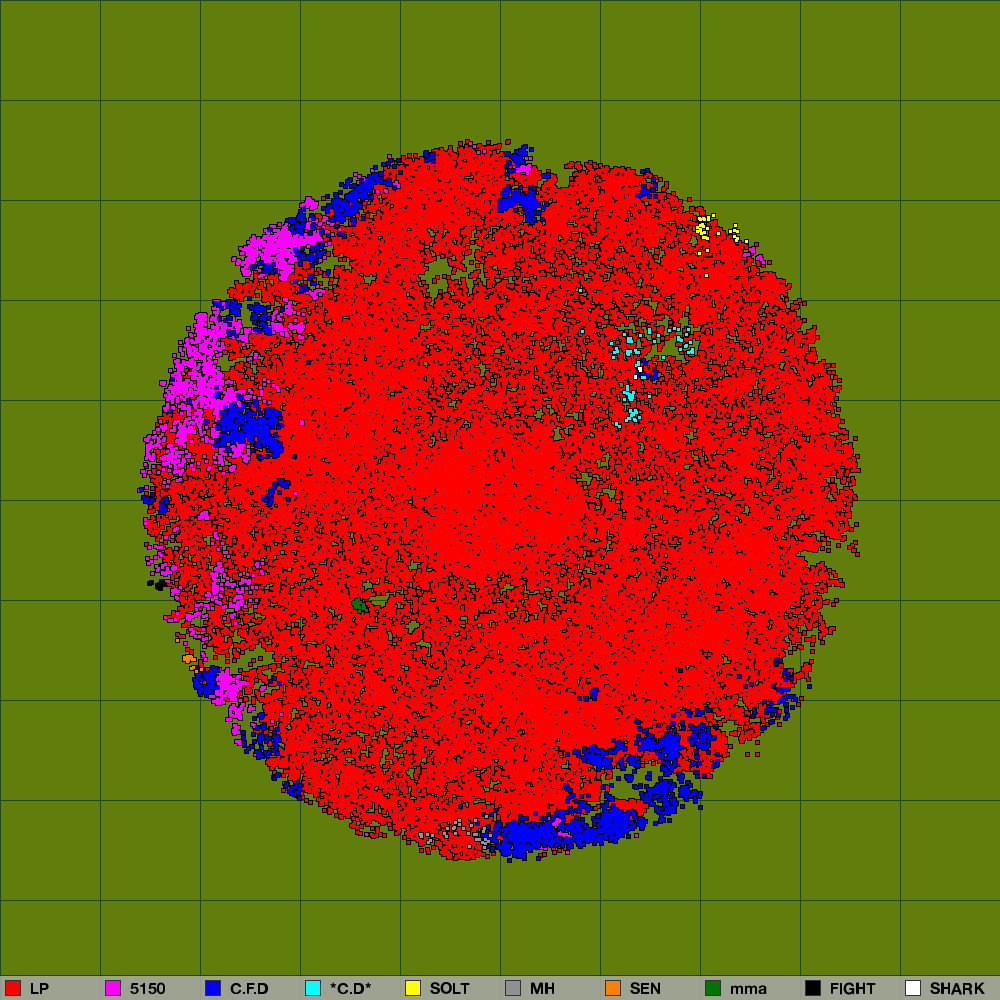Click the black FIGHT territory at map edge
This screenshot has width=1000, height=1000.
(158, 584)
